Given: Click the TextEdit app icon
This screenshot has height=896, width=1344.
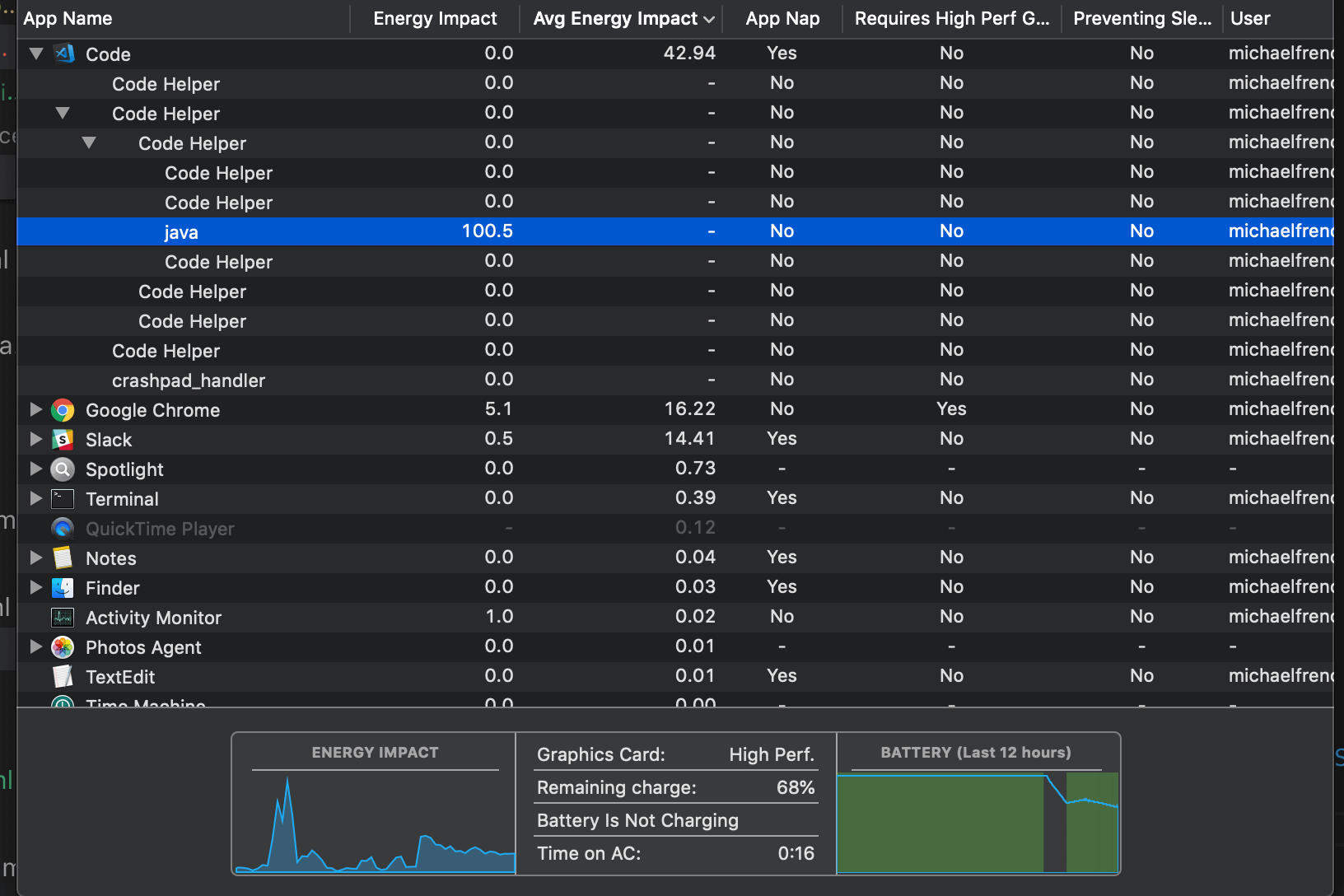Looking at the screenshot, I should [x=63, y=676].
